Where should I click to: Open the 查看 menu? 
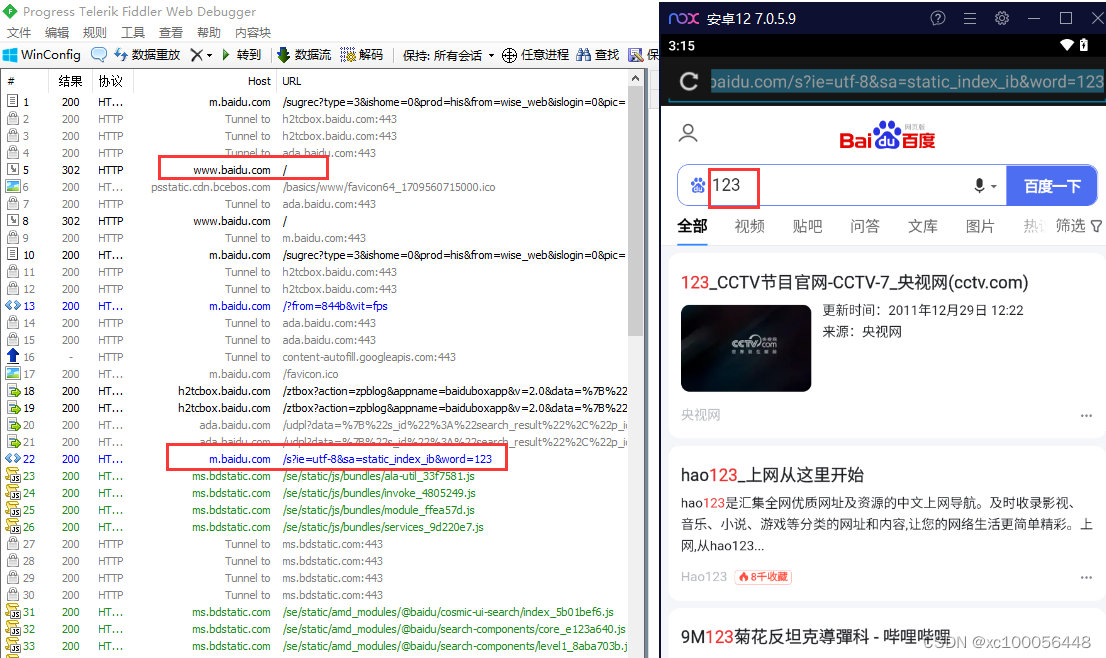click(x=171, y=32)
